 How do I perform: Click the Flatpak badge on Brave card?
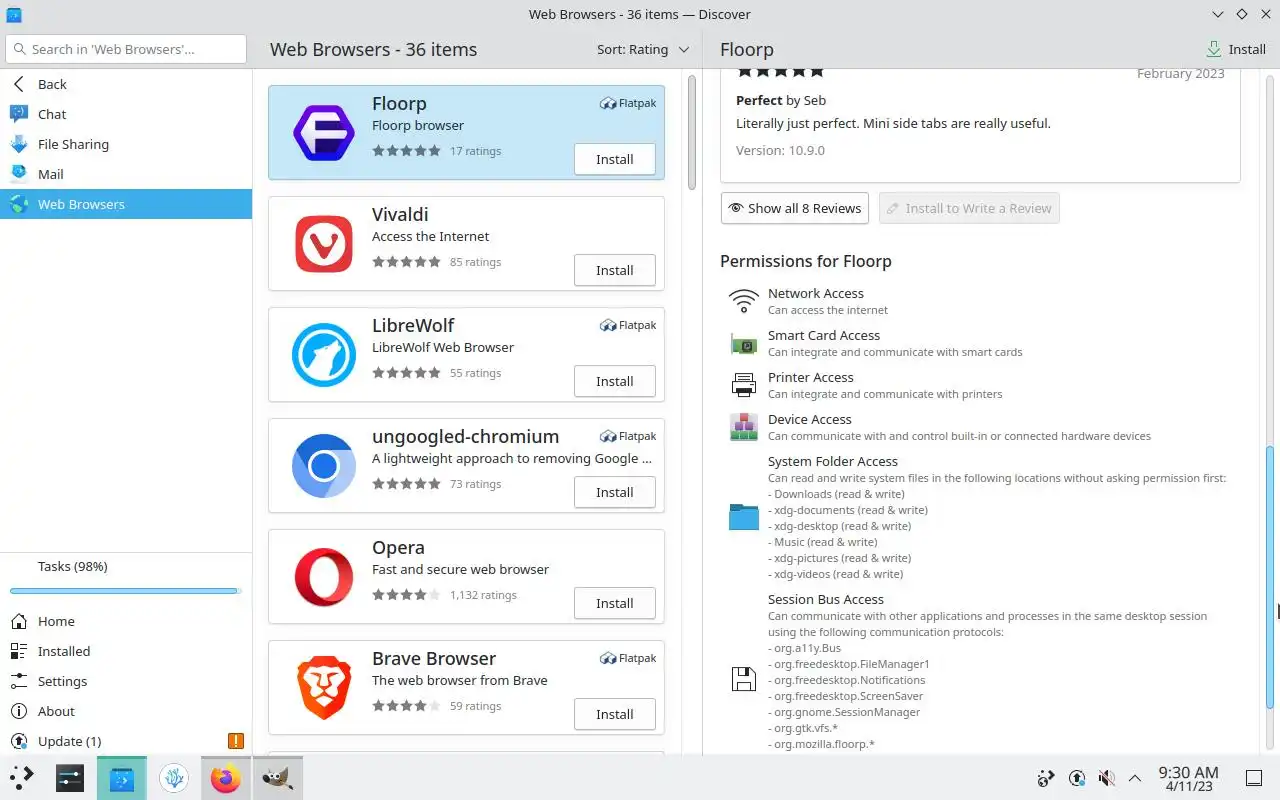(x=628, y=658)
